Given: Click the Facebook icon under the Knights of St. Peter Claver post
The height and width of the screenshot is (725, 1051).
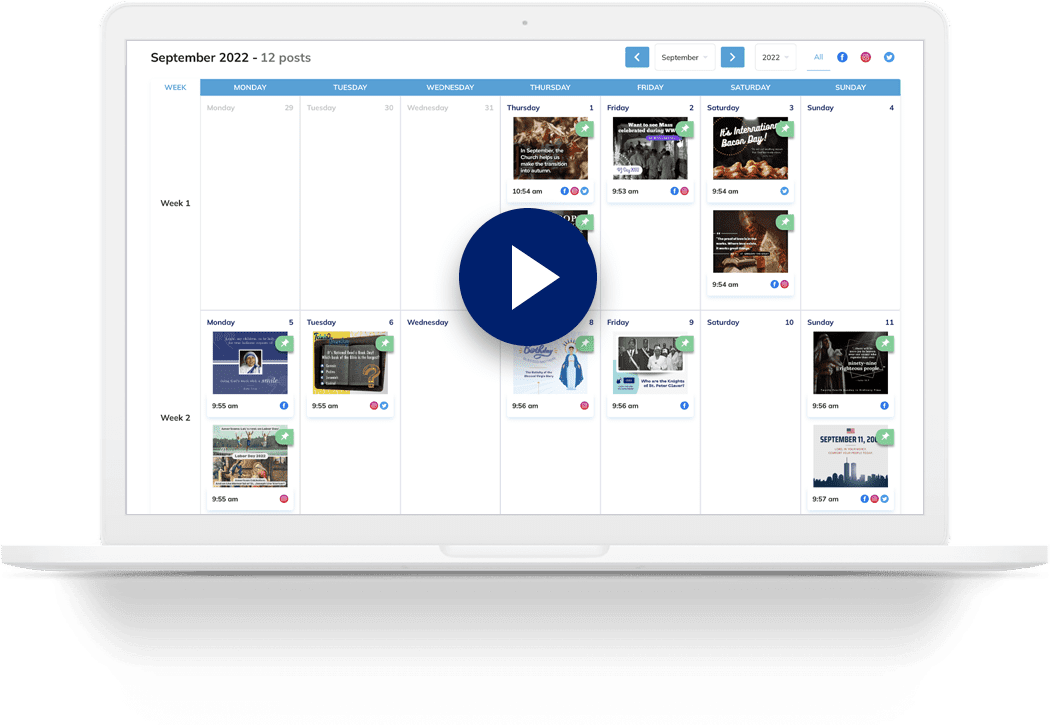Looking at the screenshot, I should pyautogui.click(x=683, y=405).
